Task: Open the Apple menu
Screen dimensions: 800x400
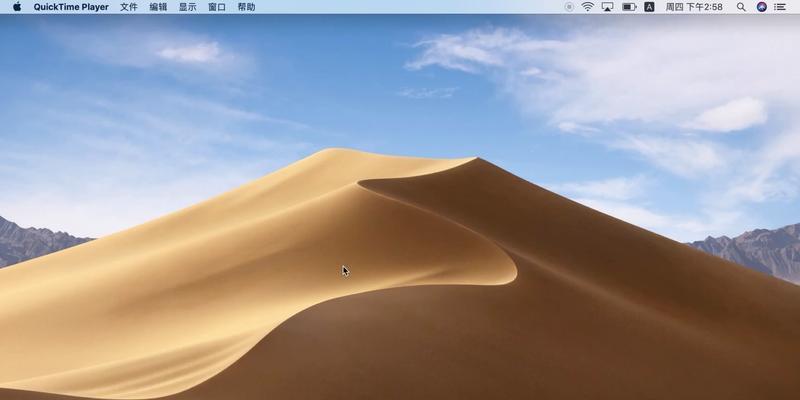Action: coord(17,7)
